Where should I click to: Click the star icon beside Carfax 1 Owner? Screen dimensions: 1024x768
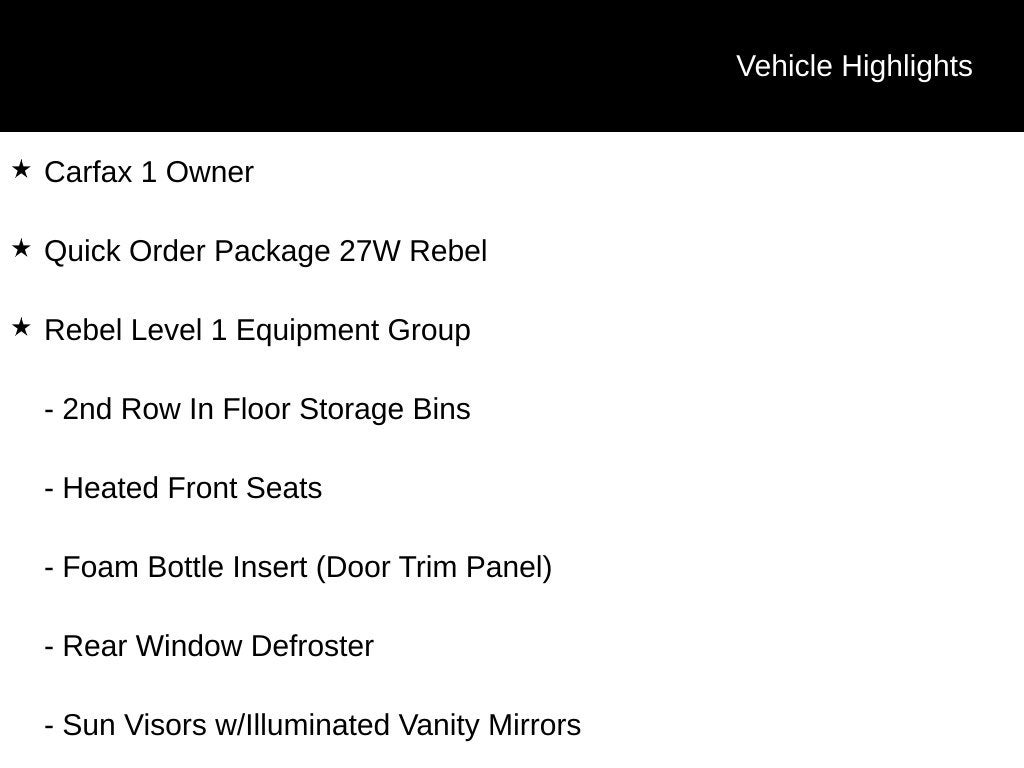tap(21, 170)
